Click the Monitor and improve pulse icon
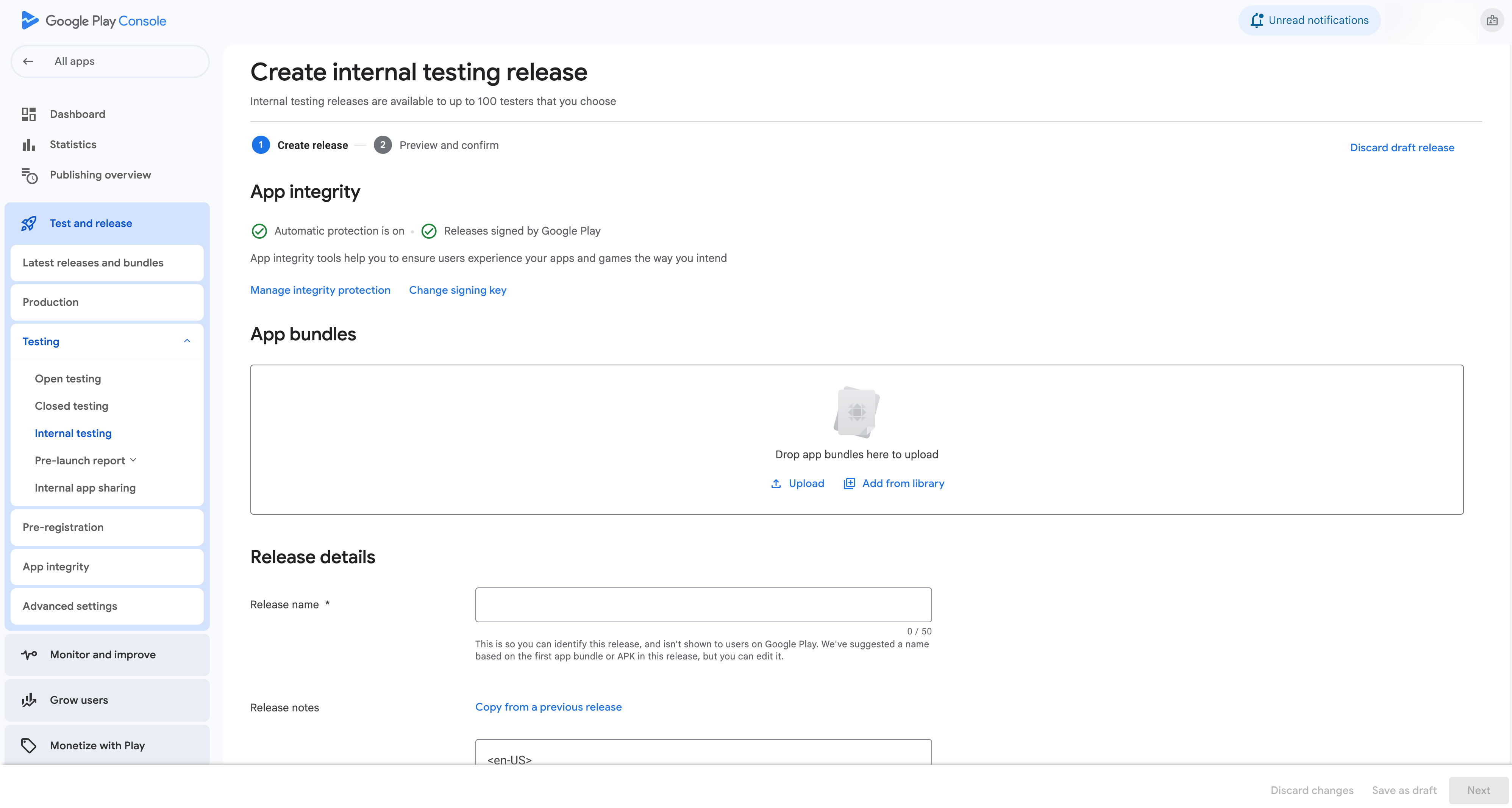Viewport: 1512px width, 808px height. (29, 654)
